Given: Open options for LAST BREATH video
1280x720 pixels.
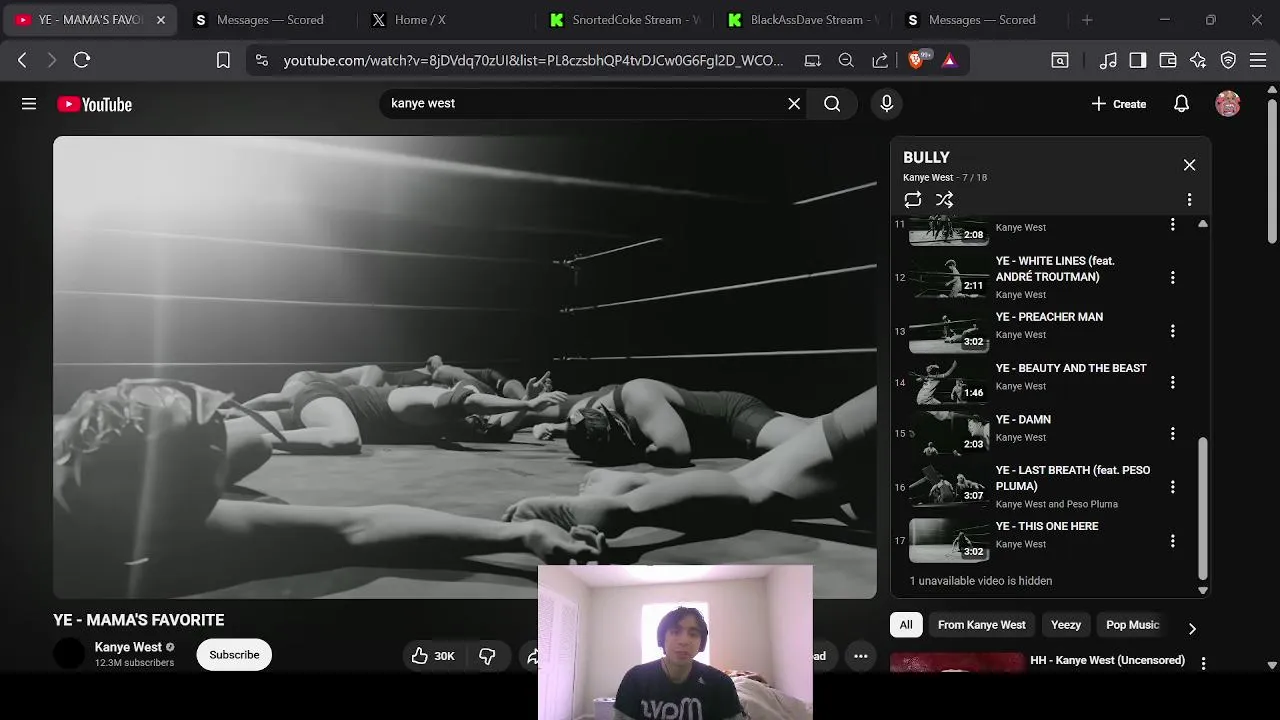Looking at the screenshot, I should [1172, 487].
